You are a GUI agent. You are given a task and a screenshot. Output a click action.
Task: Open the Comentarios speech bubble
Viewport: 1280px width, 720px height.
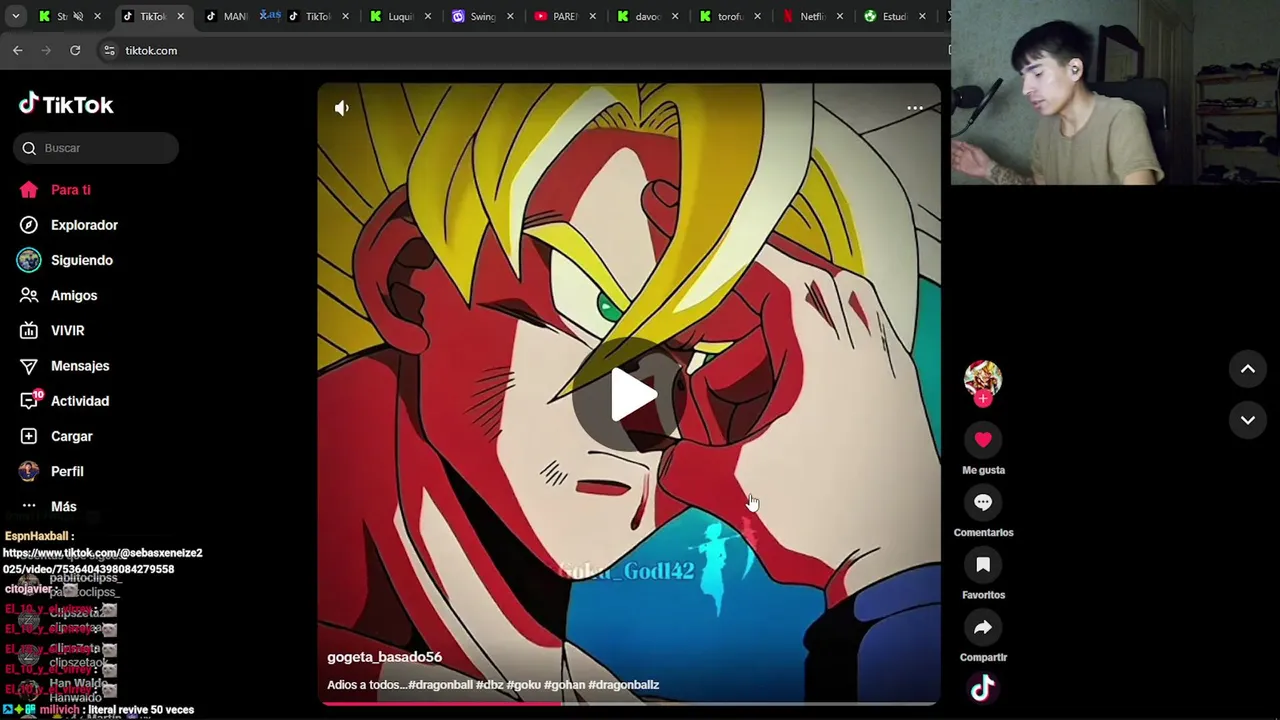(x=983, y=503)
